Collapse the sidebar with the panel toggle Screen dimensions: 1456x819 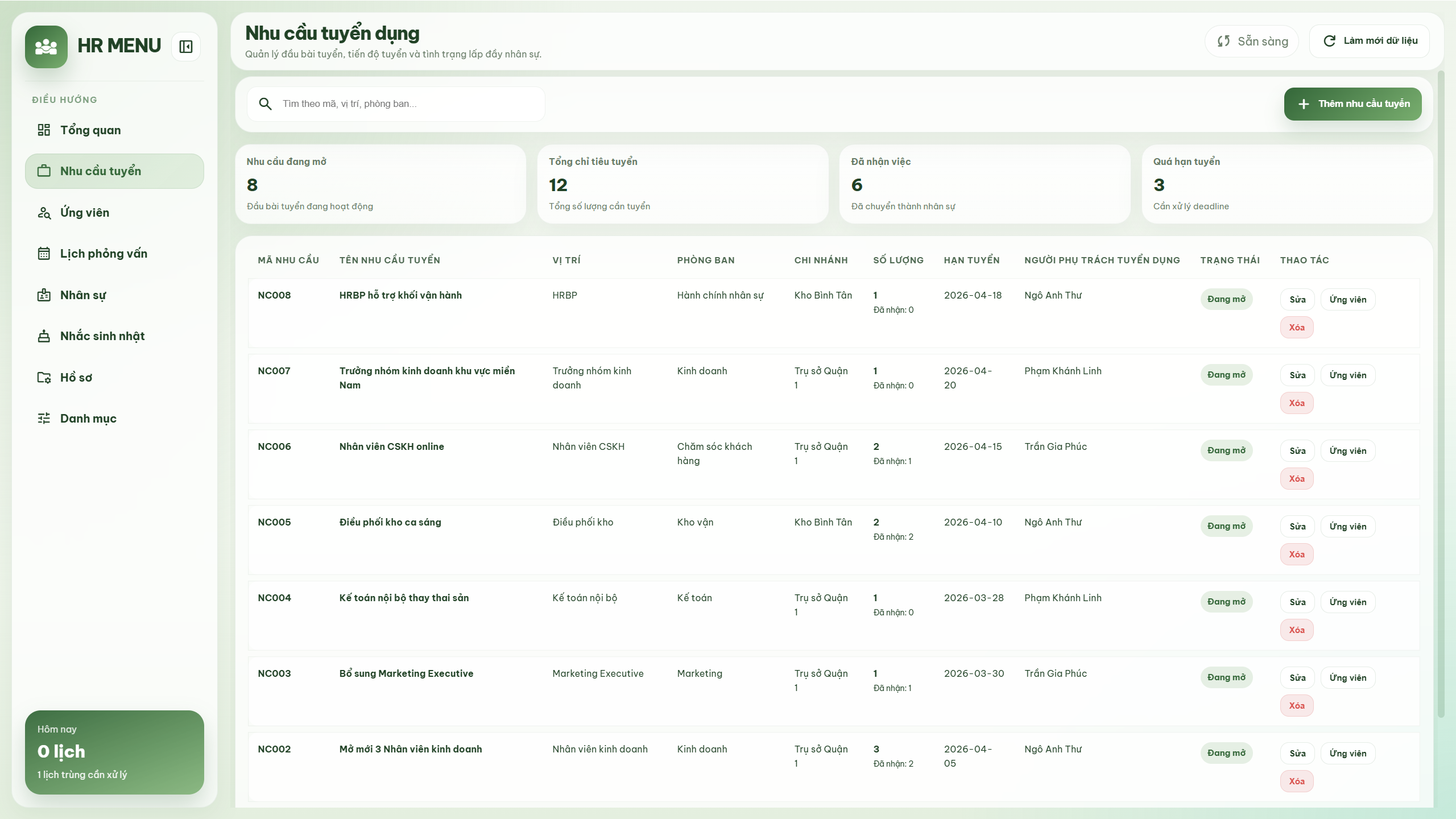pos(185,46)
